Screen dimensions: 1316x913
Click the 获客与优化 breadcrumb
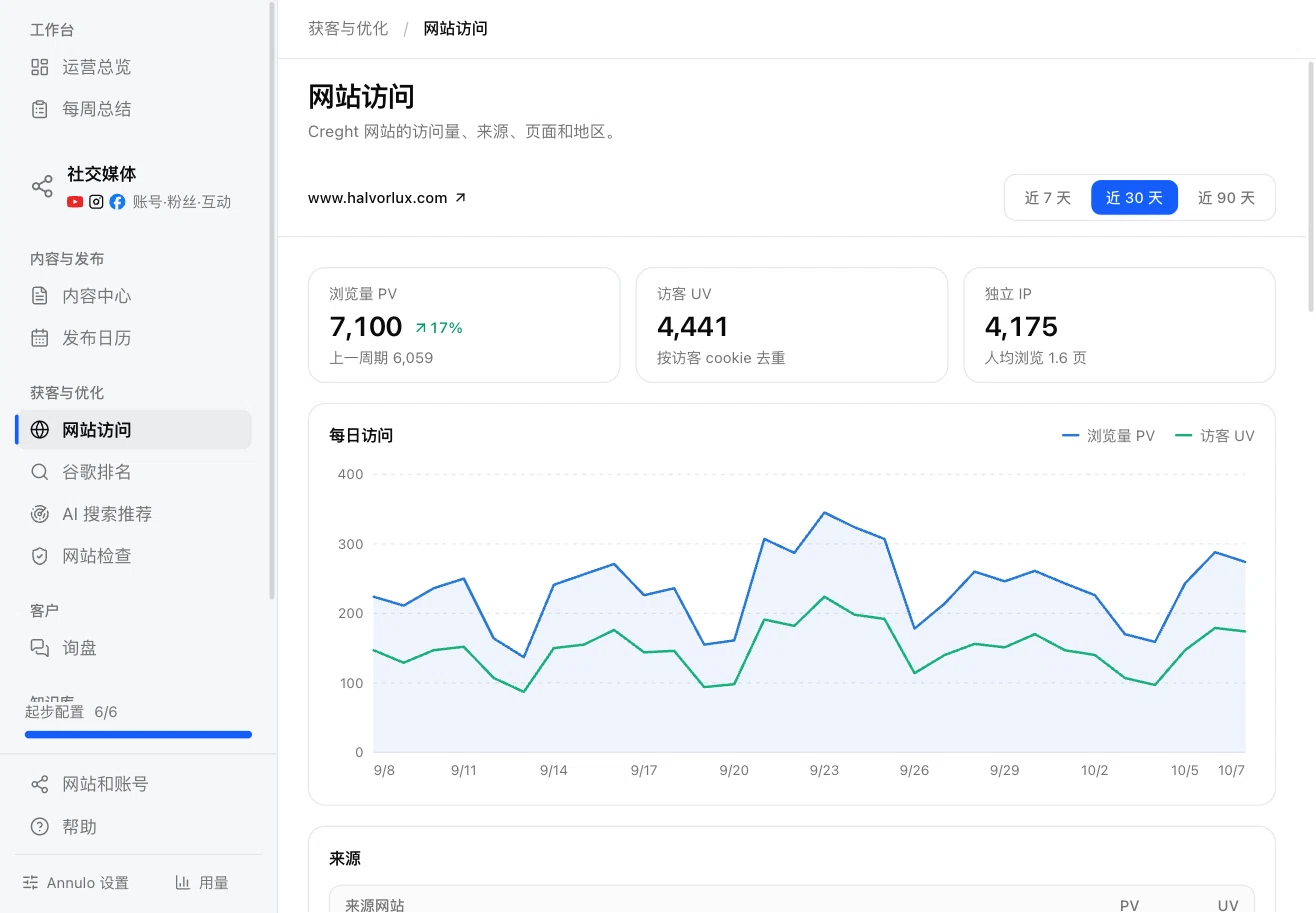tap(348, 28)
